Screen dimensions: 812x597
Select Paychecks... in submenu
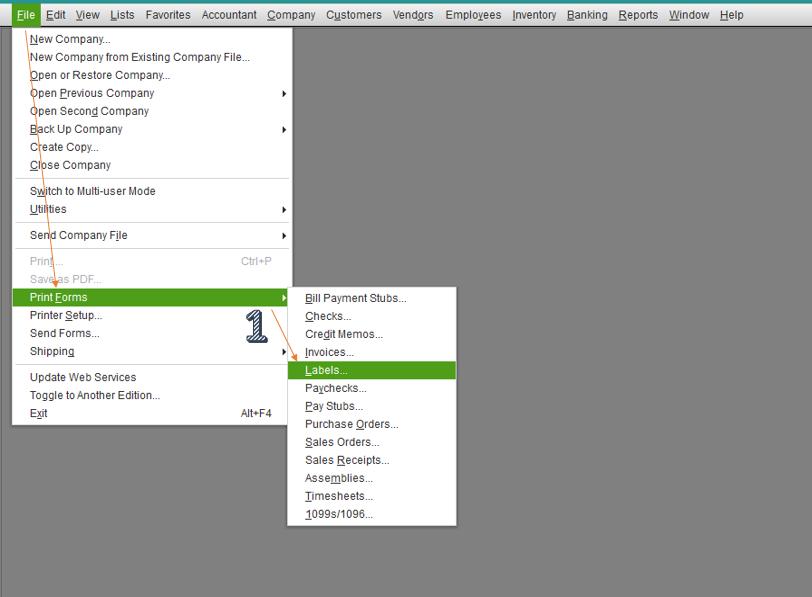point(372,388)
